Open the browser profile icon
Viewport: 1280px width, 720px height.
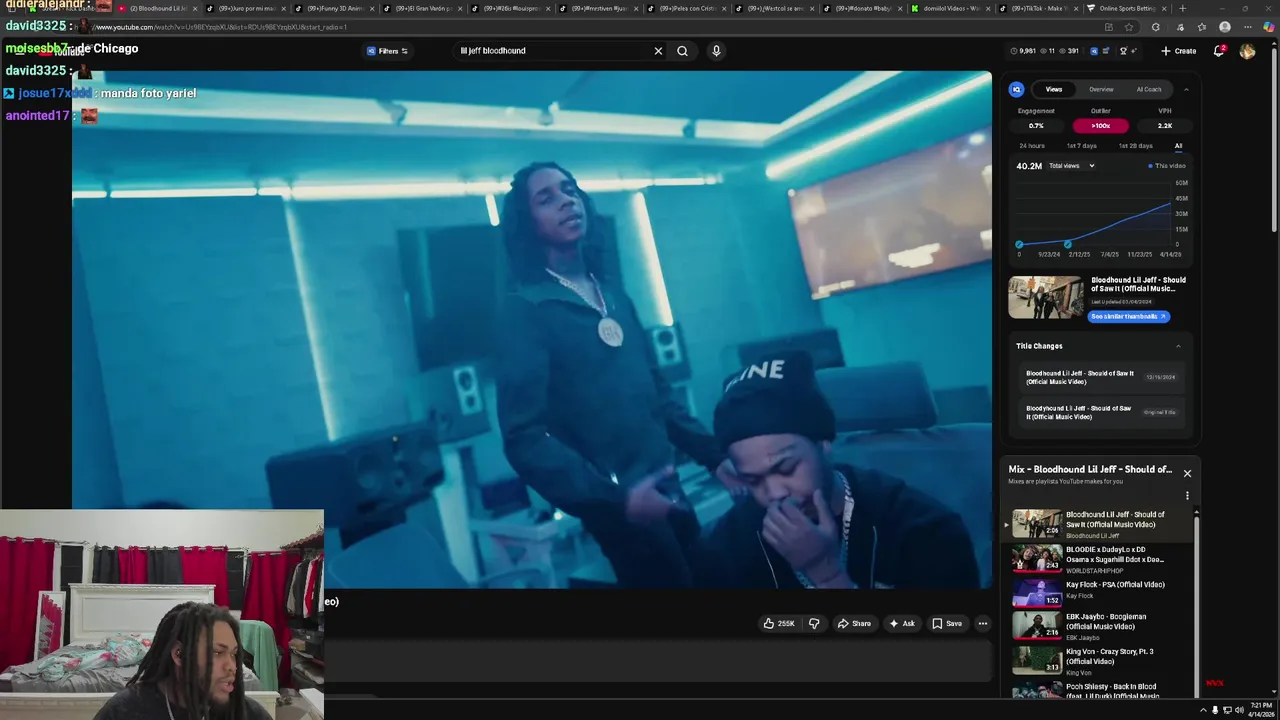pos(1225,27)
